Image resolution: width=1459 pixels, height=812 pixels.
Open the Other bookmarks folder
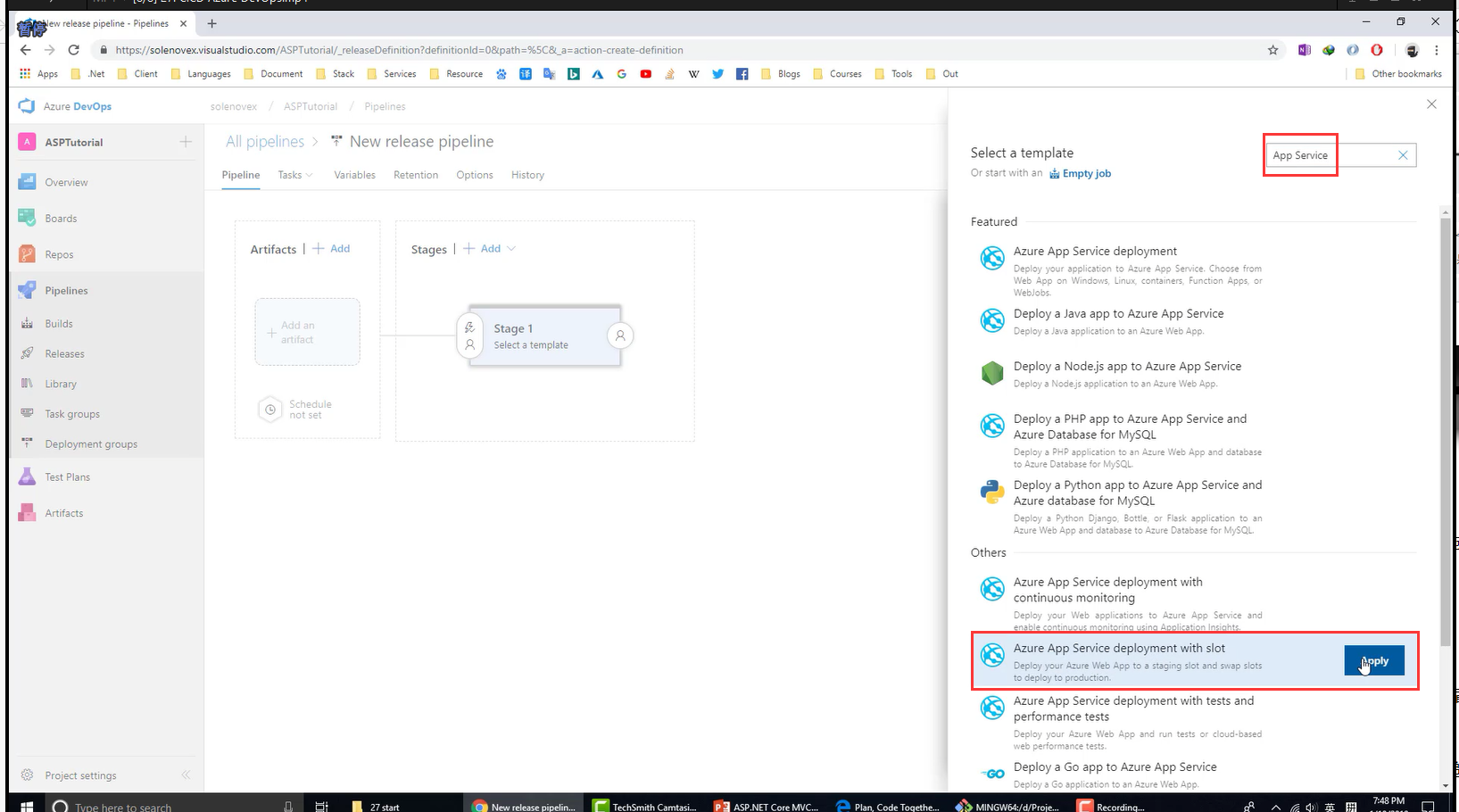tap(1398, 74)
